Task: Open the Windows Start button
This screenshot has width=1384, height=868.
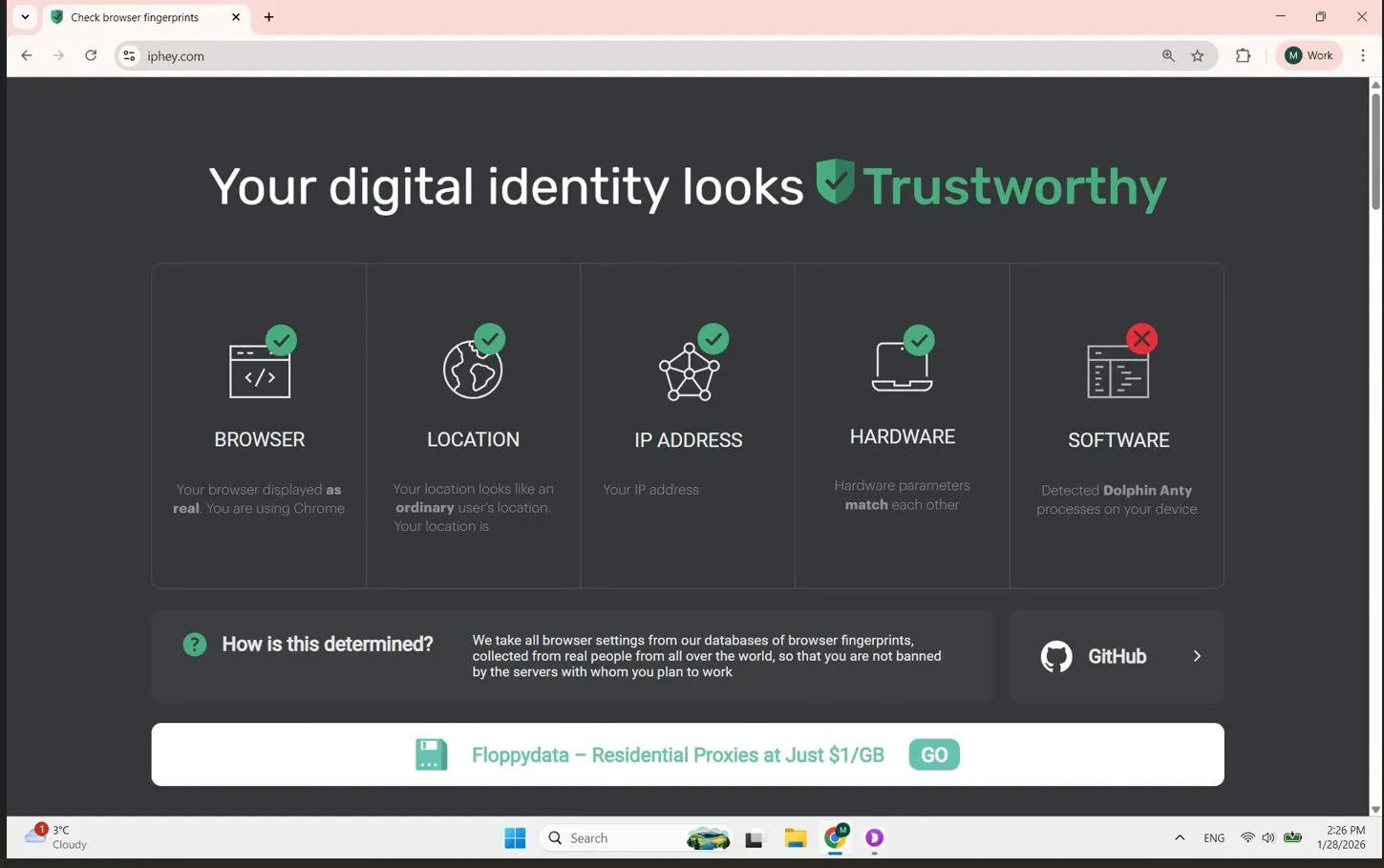Action: click(515, 838)
